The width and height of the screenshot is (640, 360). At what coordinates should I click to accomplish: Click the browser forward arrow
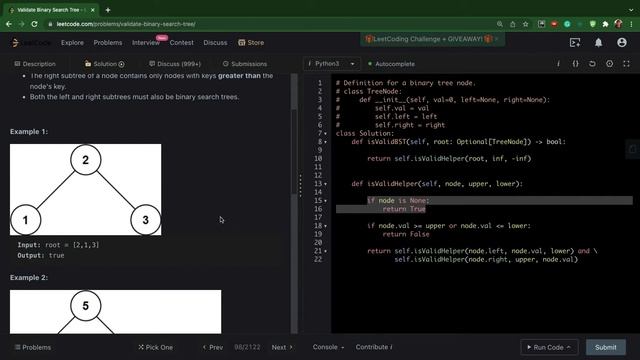coord(21,24)
